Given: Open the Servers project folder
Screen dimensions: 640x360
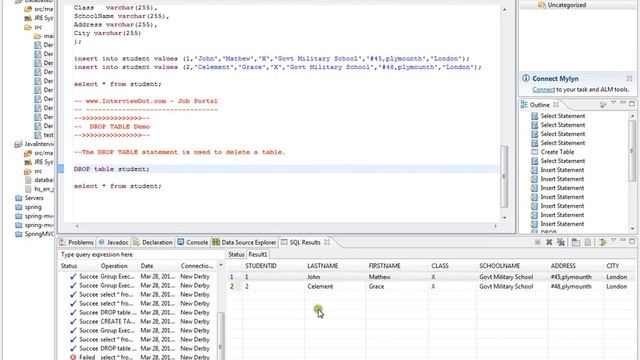Looking at the screenshot, I should coord(29,198).
